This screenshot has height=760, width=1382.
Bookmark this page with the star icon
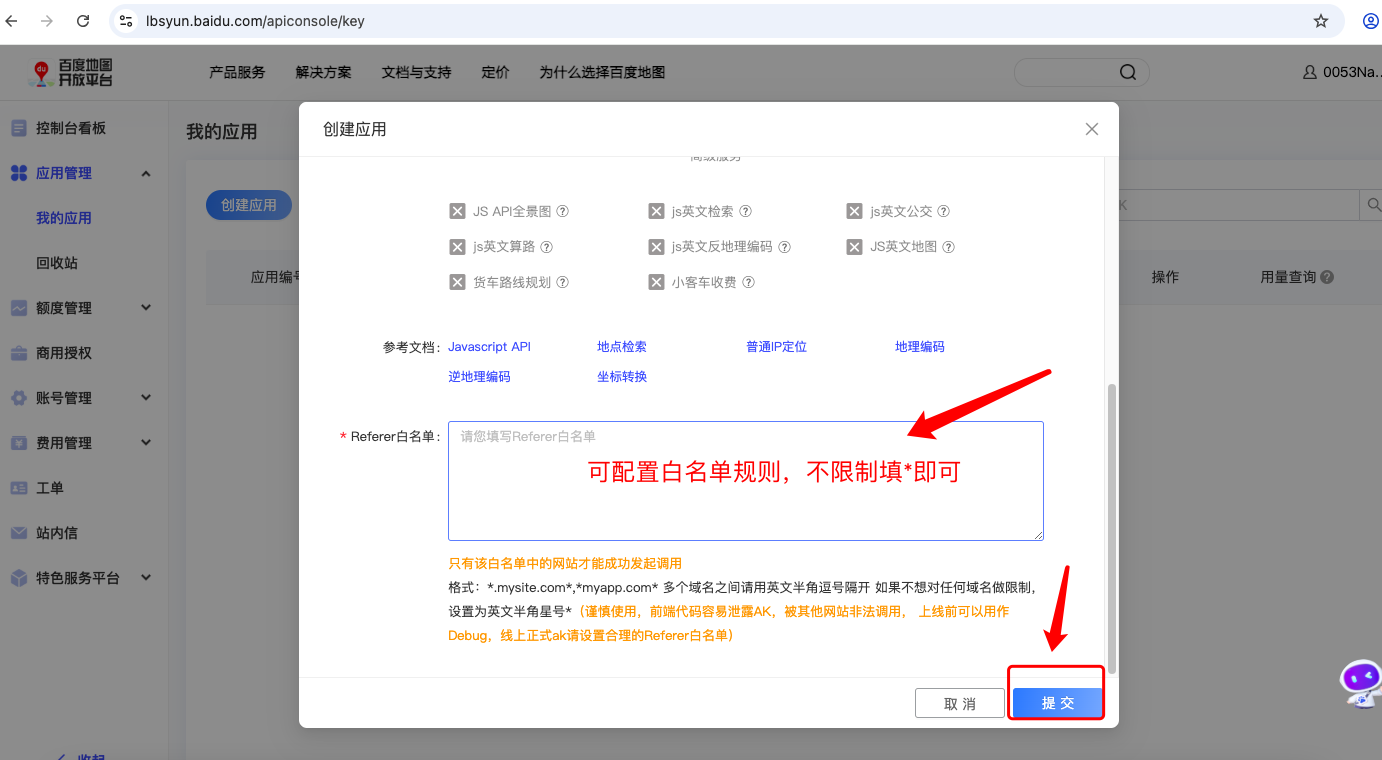pos(1321,20)
